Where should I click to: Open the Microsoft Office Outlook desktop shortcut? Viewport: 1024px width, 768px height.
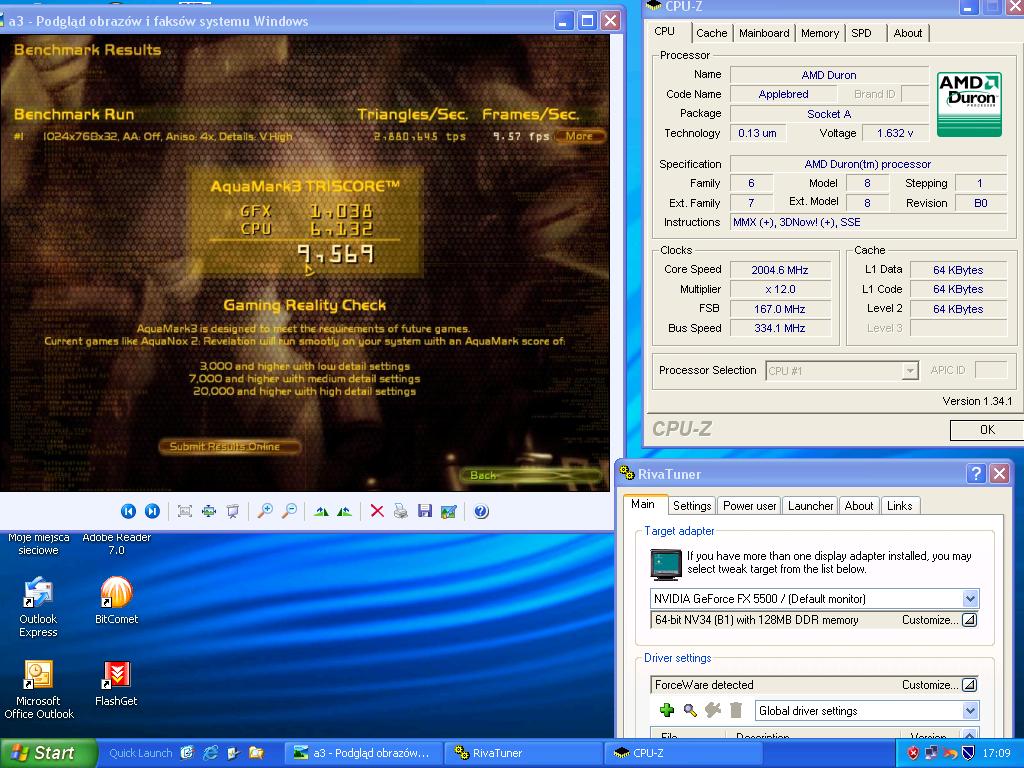pos(39,689)
